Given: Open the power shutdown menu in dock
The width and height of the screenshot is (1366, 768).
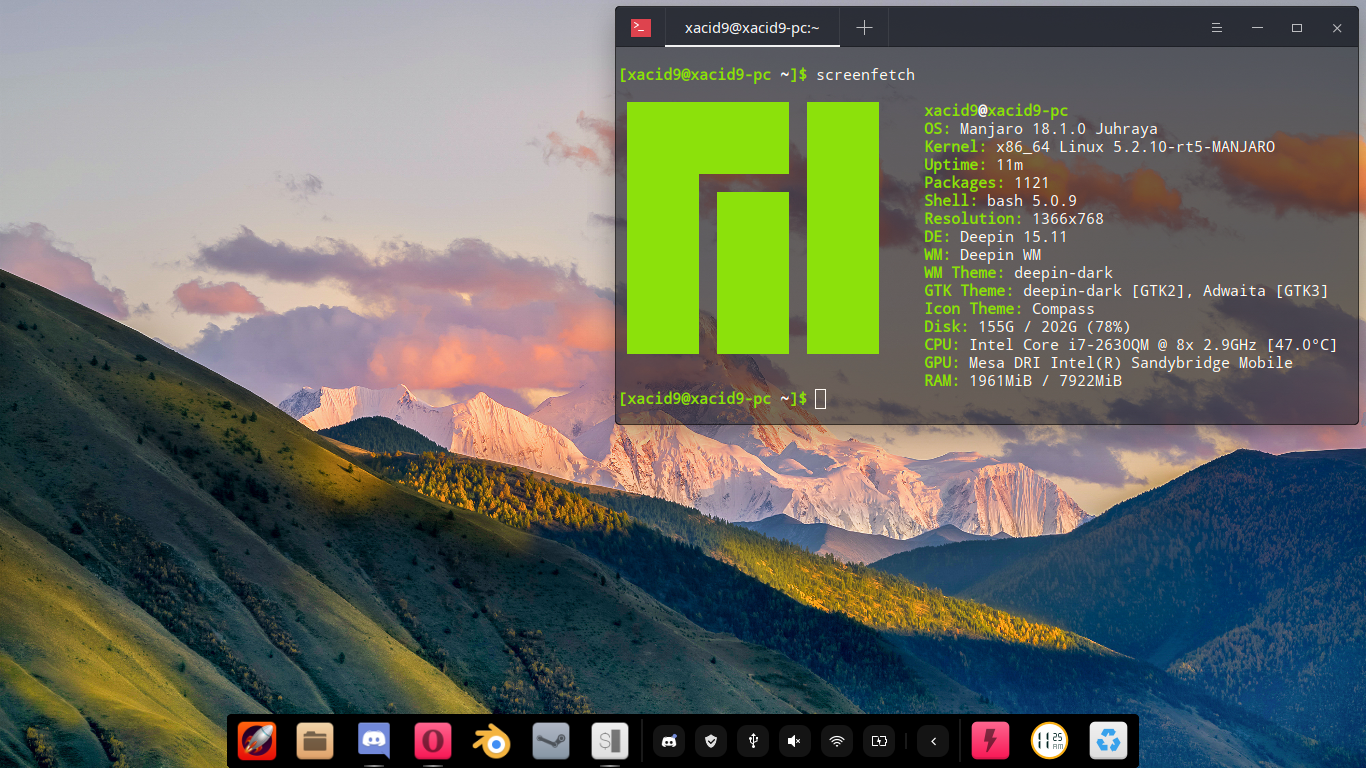Looking at the screenshot, I should (x=991, y=741).
